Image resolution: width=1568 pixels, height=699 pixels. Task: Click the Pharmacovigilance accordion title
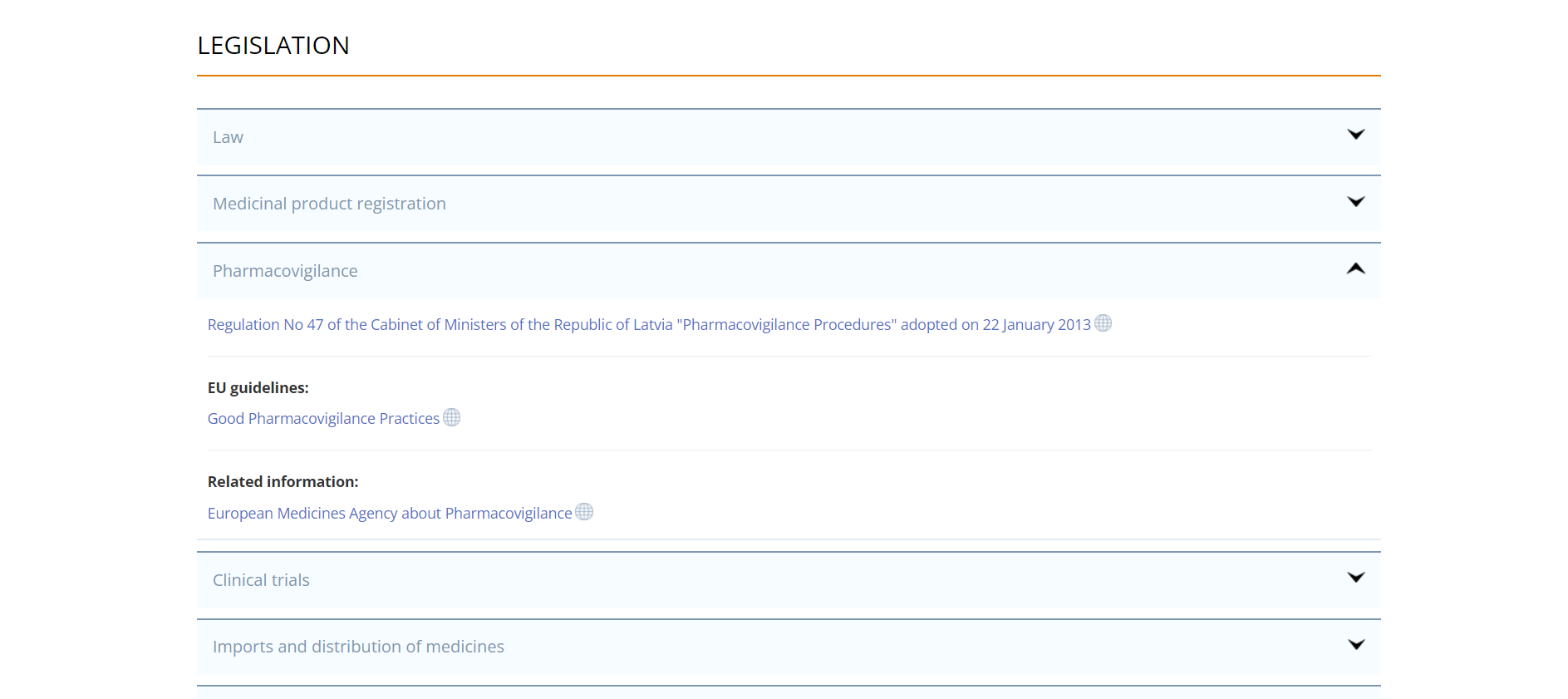click(x=285, y=271)
